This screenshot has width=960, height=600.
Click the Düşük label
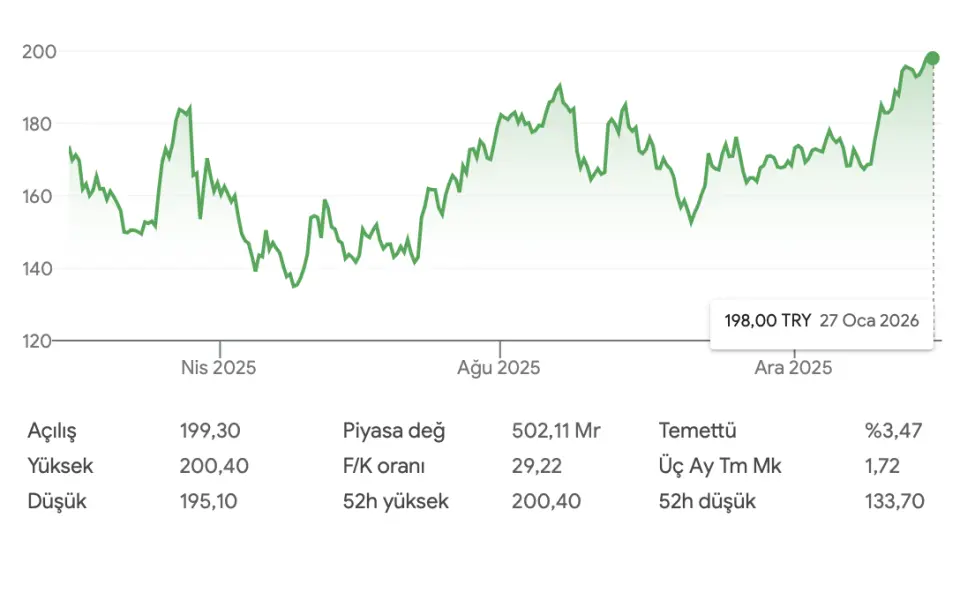point(57,501)
